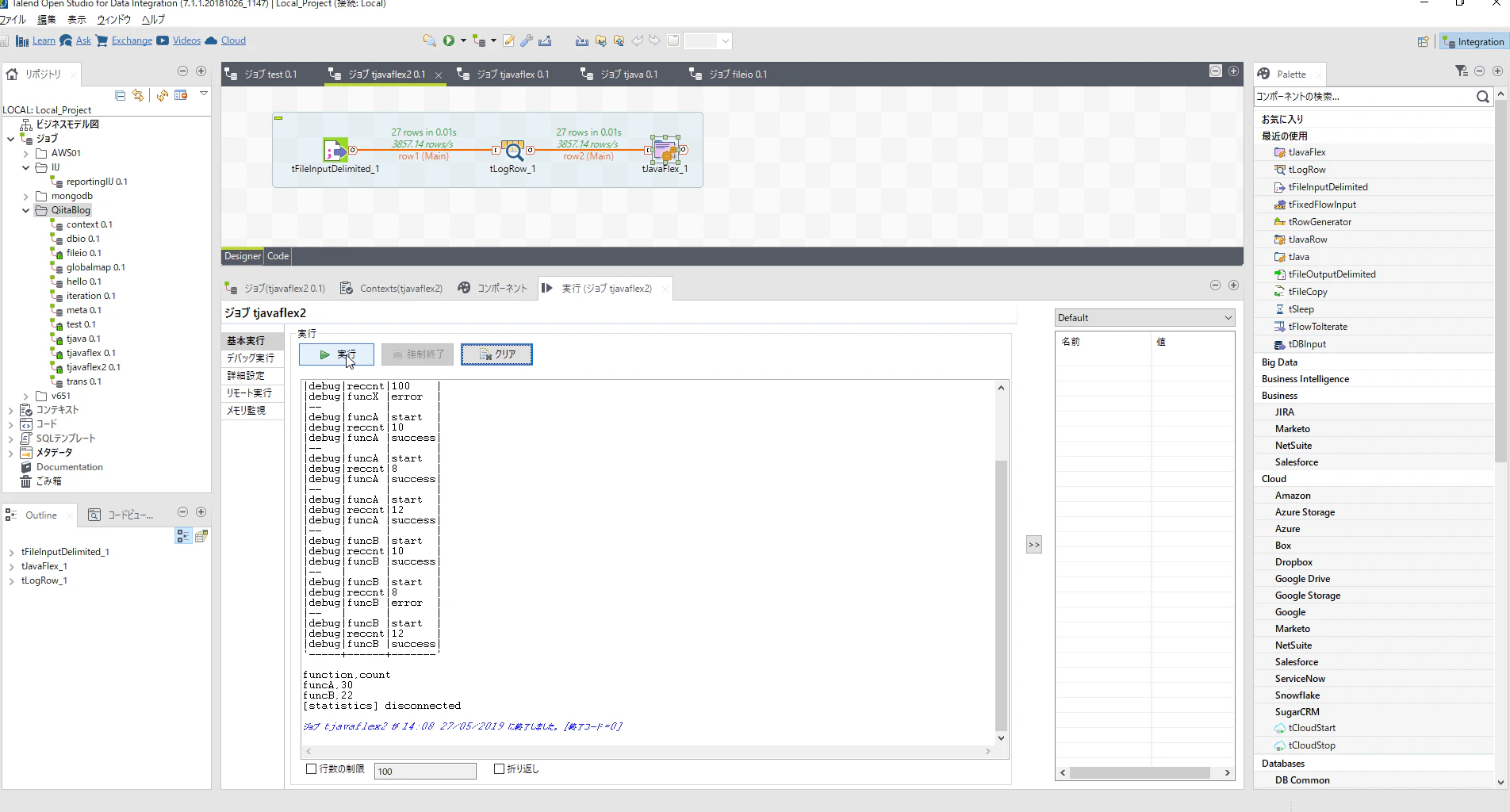Focus the component search field

1362,97
